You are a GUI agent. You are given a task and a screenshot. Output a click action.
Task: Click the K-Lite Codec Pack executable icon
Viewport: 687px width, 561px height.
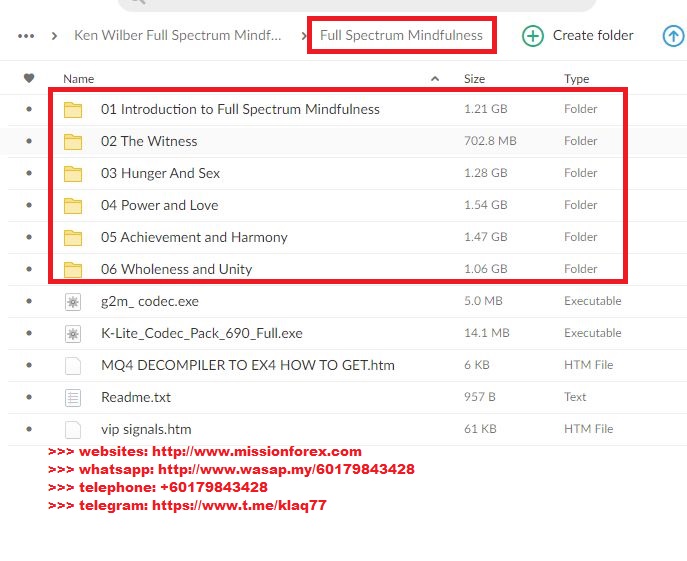pos(73,334)
